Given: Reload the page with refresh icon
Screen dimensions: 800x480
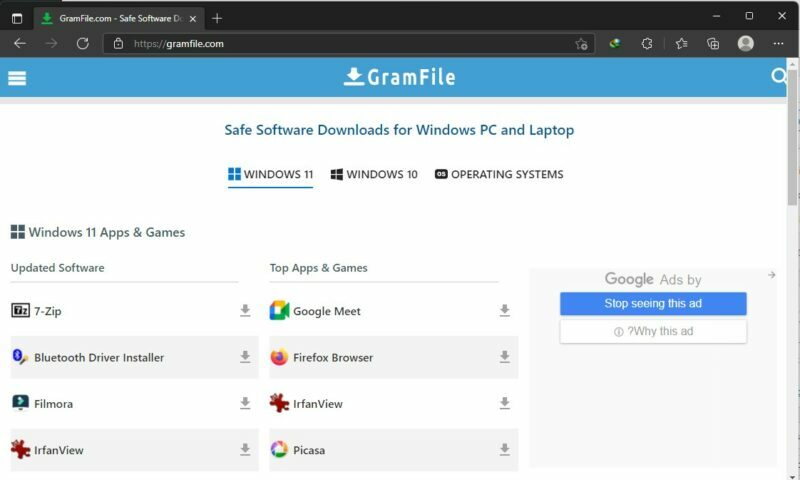Looking at the screenshot, I should click(83, 43).
